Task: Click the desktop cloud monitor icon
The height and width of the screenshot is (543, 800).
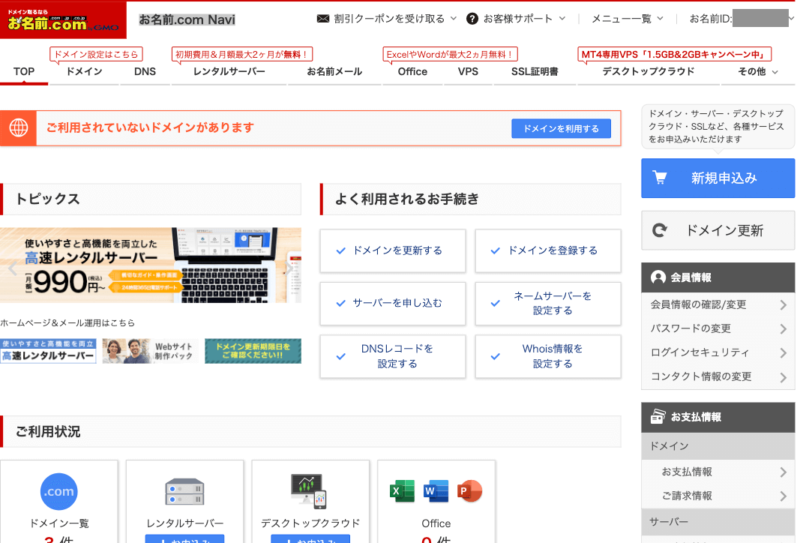Action: point(309,491)
